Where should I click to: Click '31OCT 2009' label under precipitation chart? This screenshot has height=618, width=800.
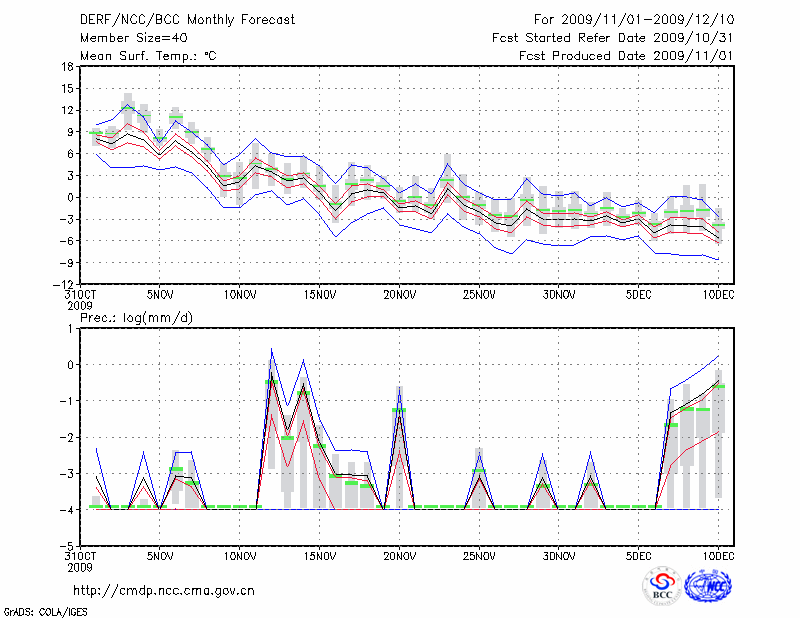(80, 561)
